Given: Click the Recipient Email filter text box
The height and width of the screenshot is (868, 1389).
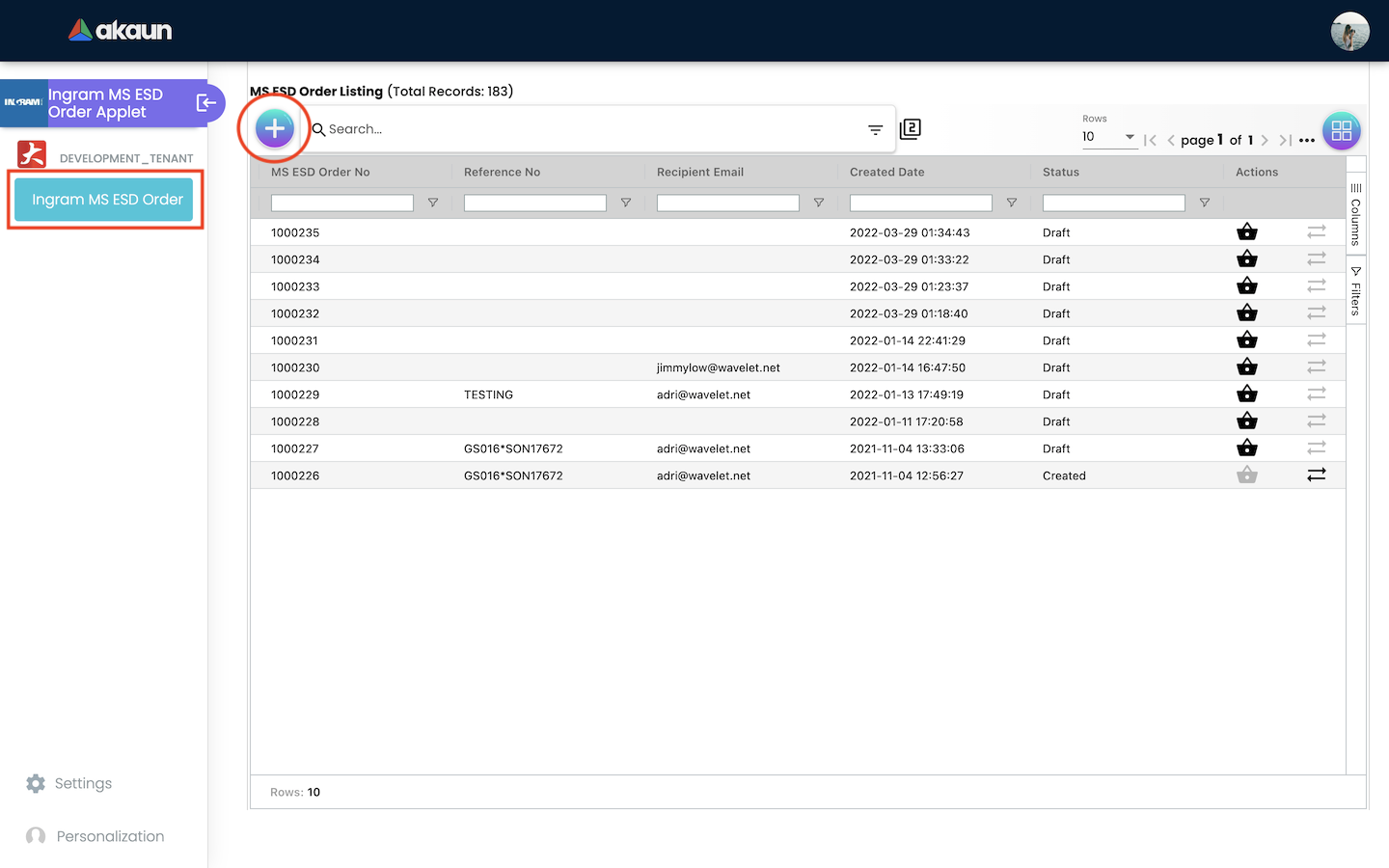Looking at the screenshot, I should [727, 203].
